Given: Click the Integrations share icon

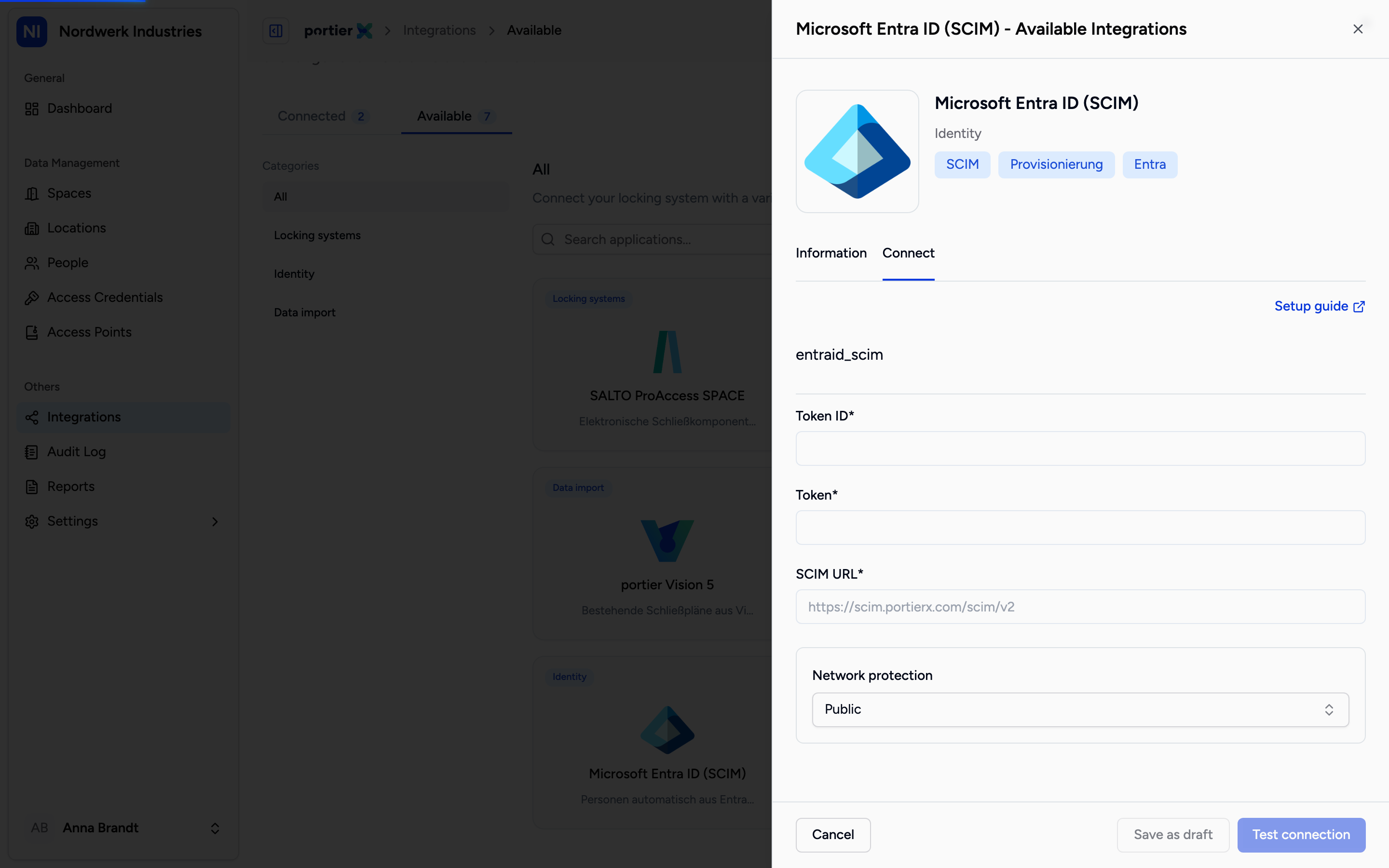Looking at the screenshot, I should (31, 417).
